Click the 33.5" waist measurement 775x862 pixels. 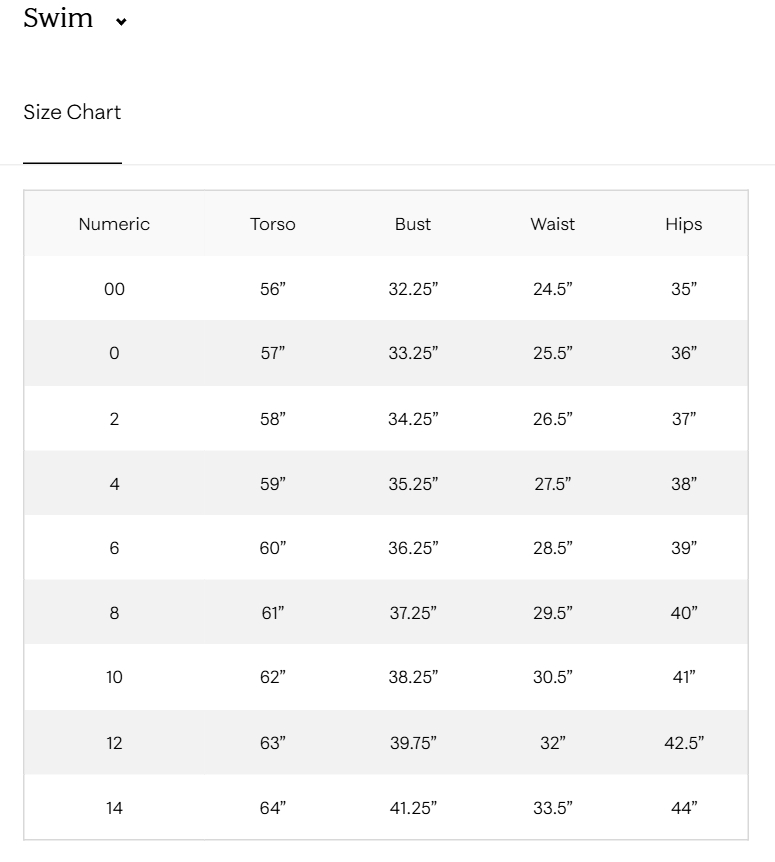[x=553, y=808]
